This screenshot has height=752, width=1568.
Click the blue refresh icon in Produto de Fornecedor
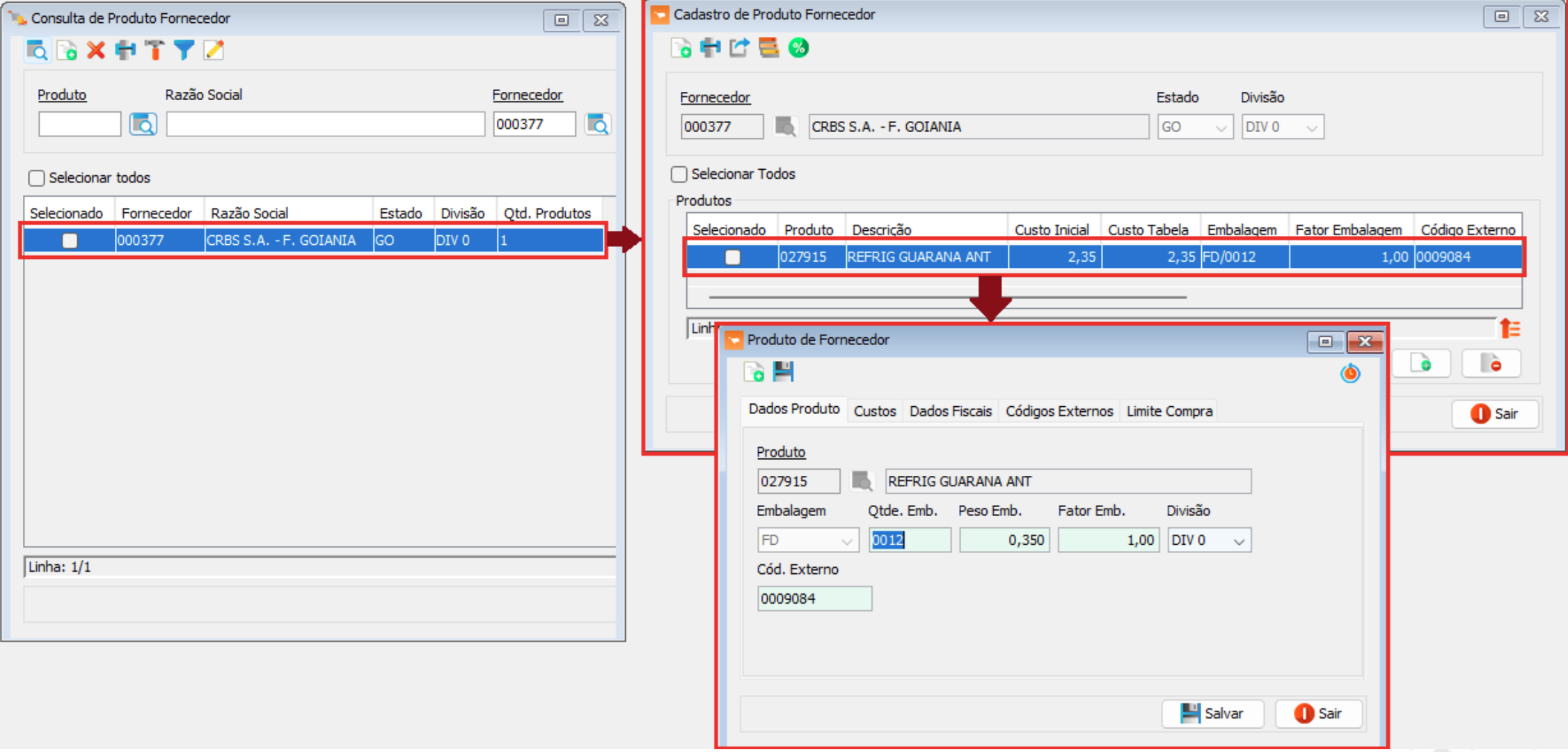tap(1349, 374)
